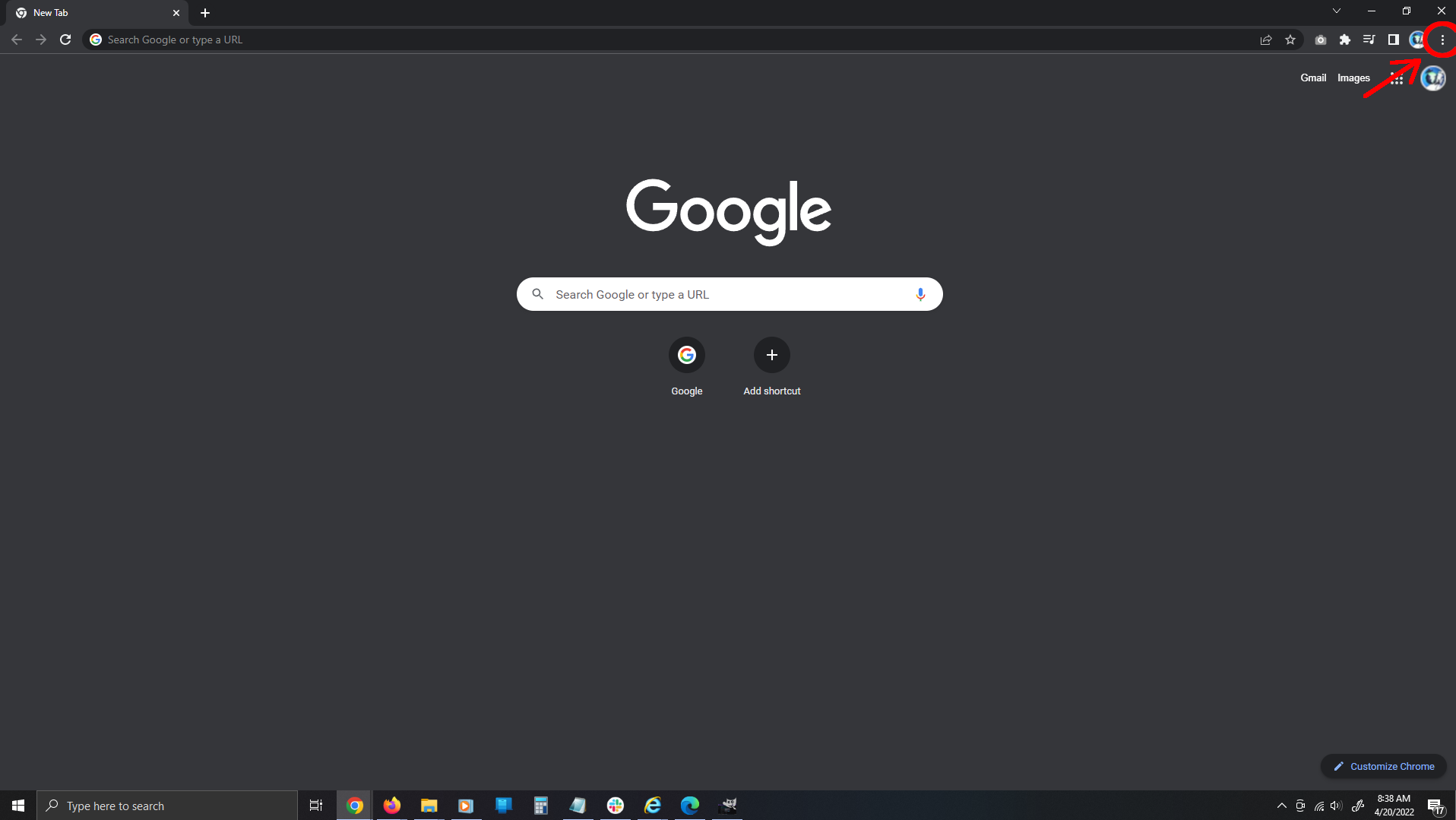Screen dimensions: 1456x820
Task: Click the Google search box on page
Action: (730, 294)
